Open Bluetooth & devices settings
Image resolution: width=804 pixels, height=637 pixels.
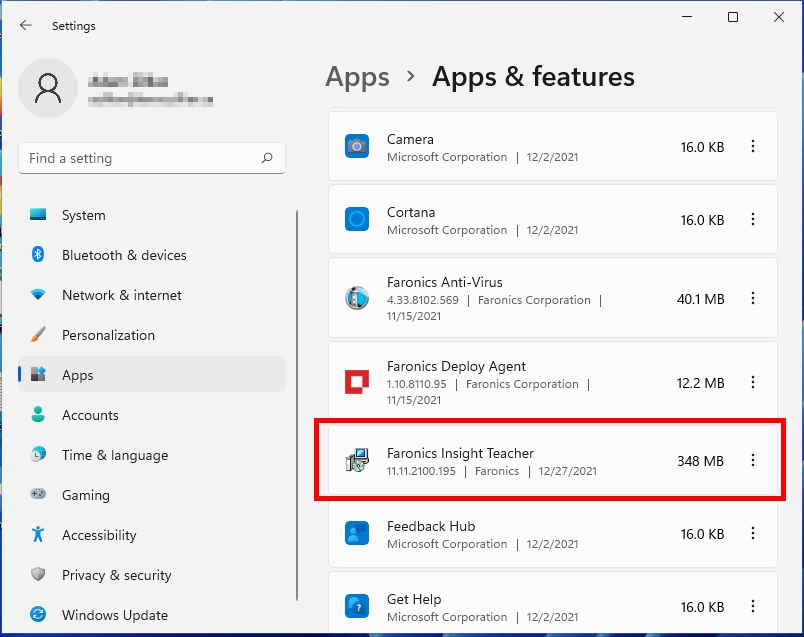click(124, 255)
